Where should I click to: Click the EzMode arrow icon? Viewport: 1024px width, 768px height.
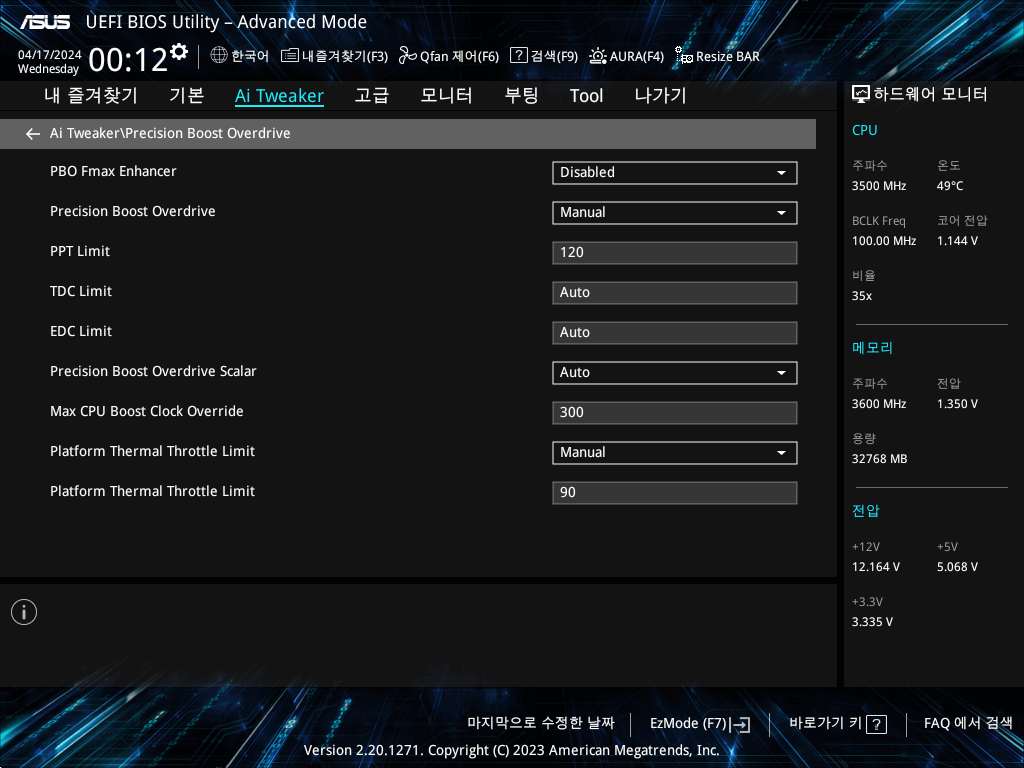click(x=741, y=724)
